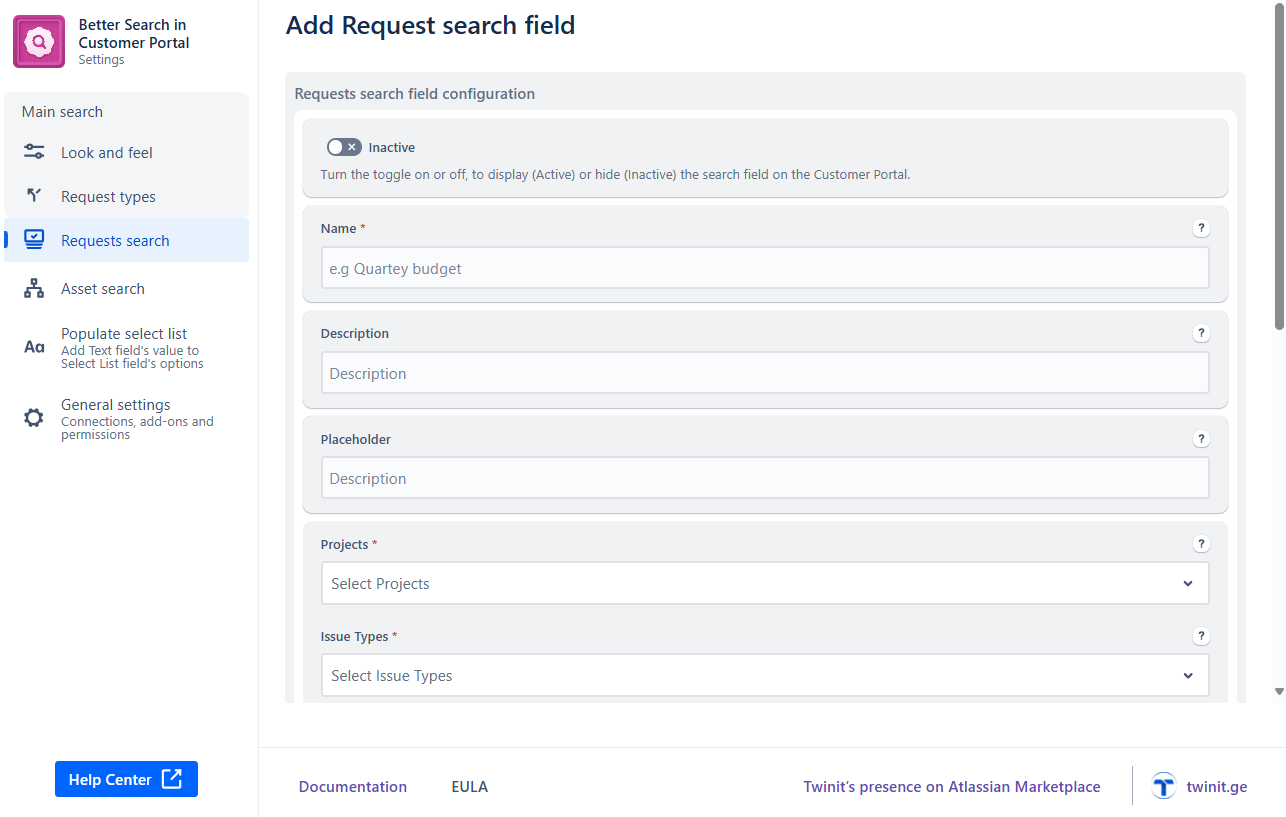Navigate to Asset search
Viewport: 1286px width, 817px height.
click(x=126, y=288)
